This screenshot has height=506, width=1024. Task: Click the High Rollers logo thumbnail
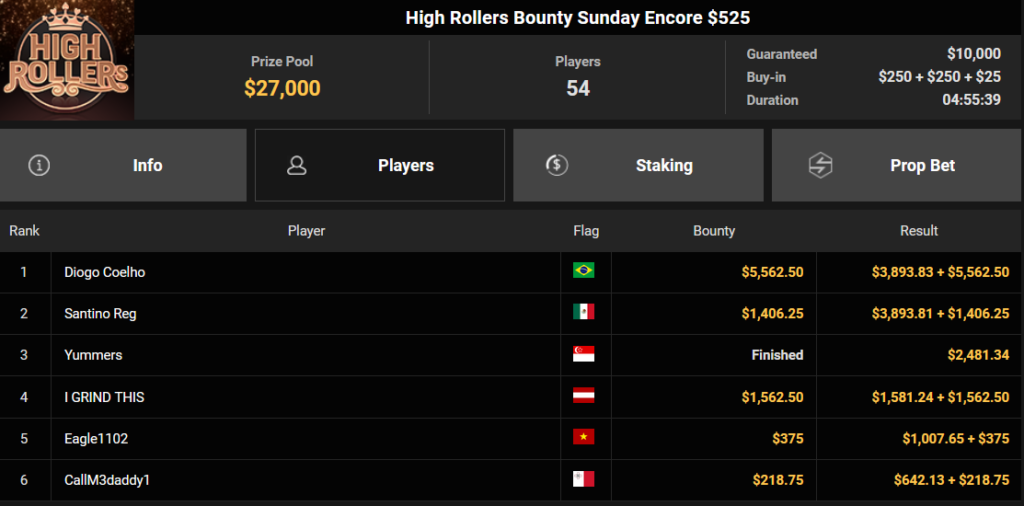tap(67, 60)
